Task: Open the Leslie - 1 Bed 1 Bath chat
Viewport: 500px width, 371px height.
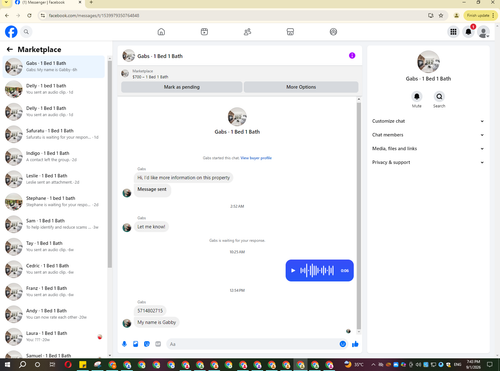Action: point(54,179)
